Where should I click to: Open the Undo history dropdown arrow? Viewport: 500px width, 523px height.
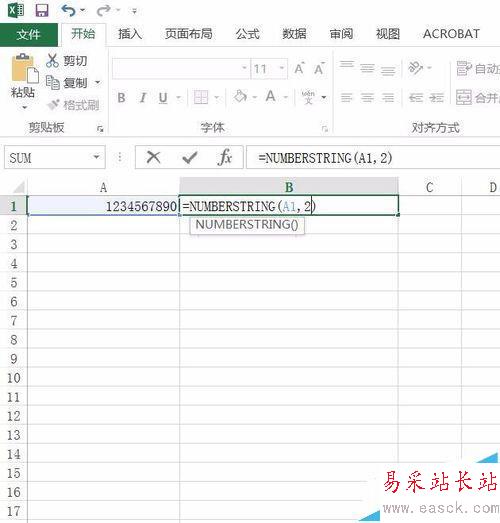[x=83, y=11]
